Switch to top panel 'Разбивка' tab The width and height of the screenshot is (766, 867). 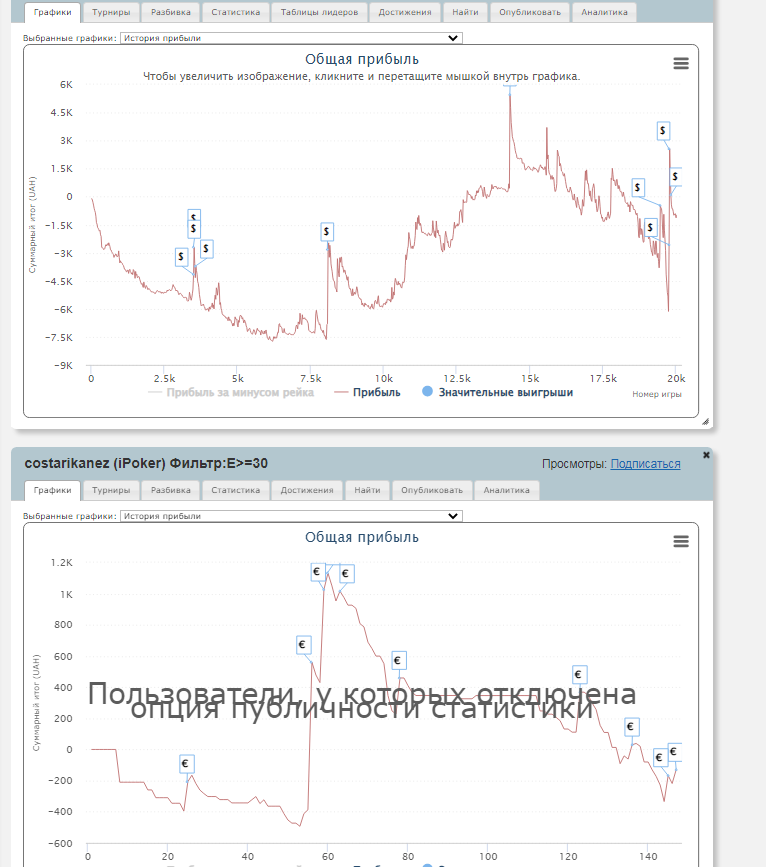click(x=171, y=12)
